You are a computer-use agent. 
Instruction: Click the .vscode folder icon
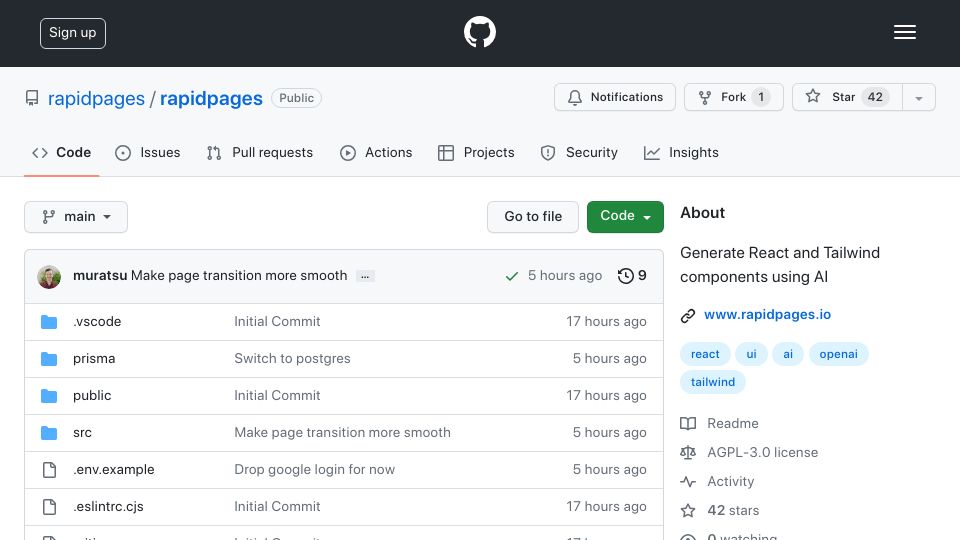click(x=49, y=322)
